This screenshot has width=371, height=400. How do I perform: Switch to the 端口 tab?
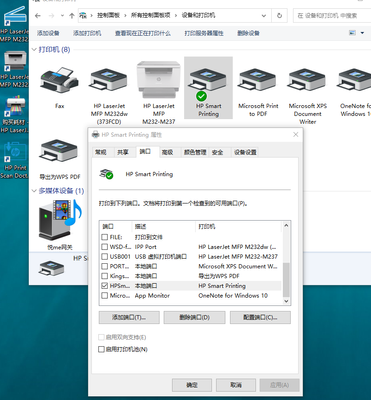(145, 152)
